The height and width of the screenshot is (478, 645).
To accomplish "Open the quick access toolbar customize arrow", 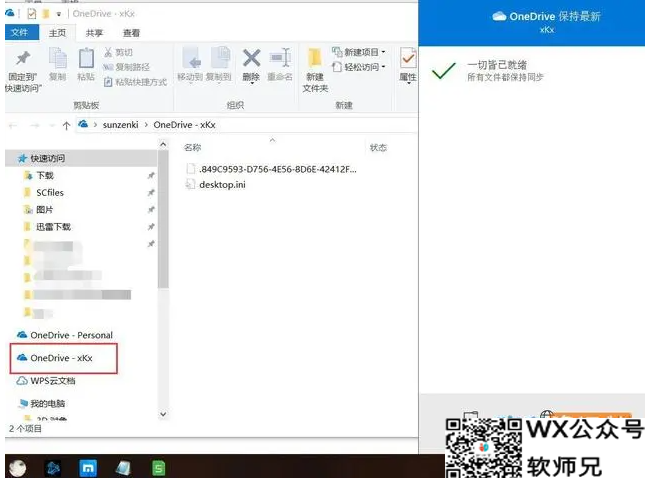I will [x=59, y=14].
